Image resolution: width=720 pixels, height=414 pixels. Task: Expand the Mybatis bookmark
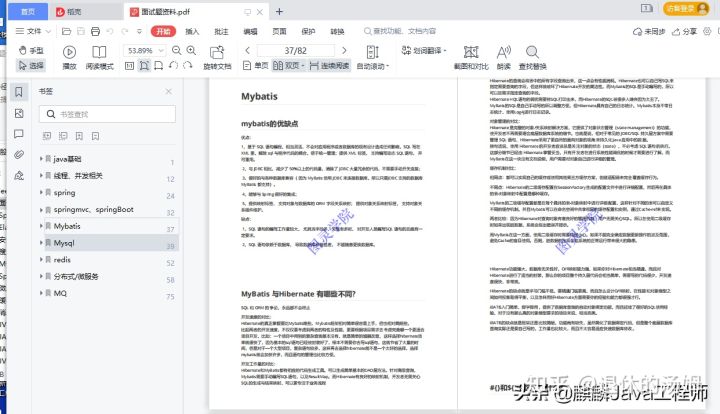tap(41, 226)
